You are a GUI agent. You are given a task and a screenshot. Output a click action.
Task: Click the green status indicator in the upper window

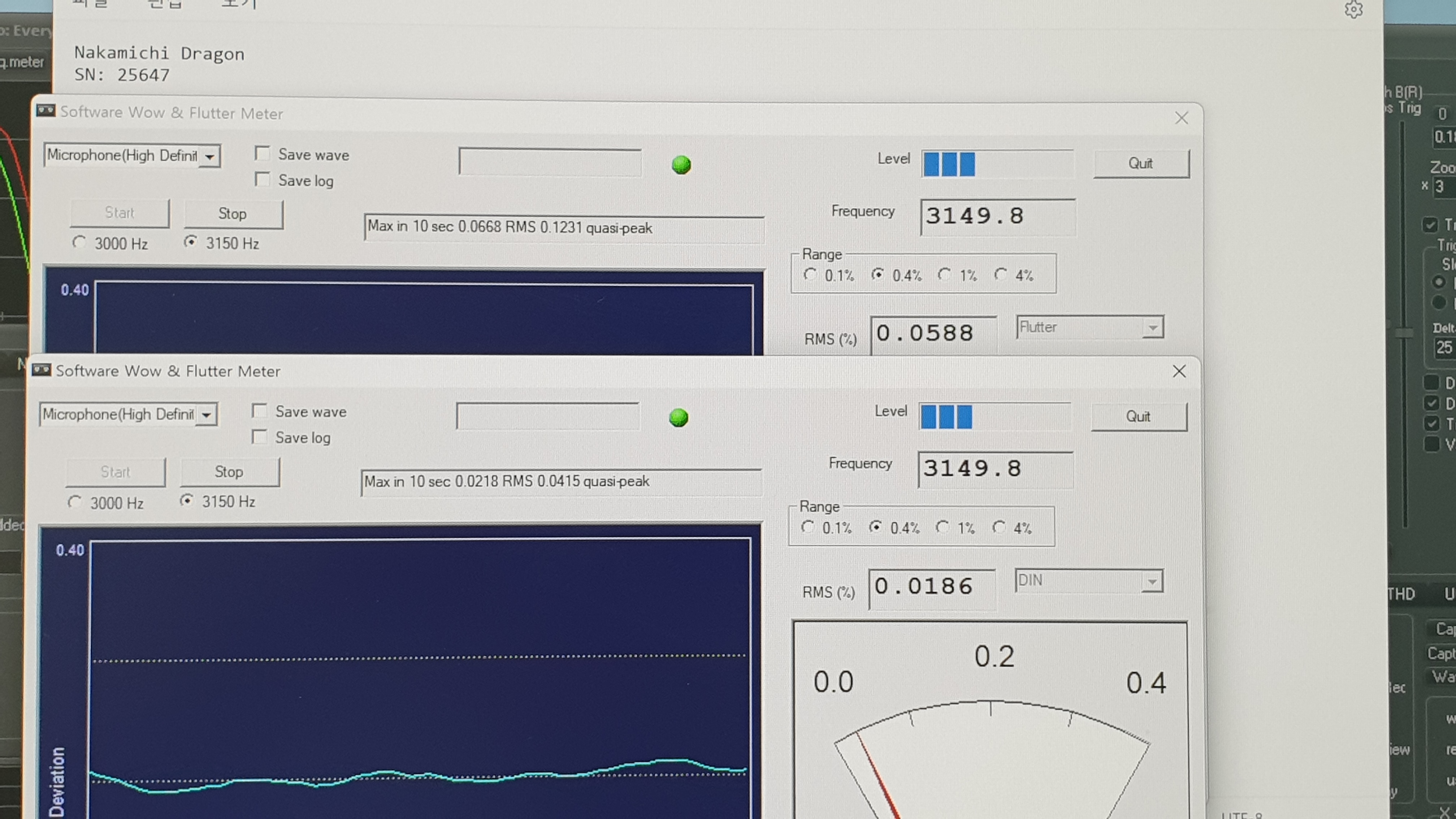coord(681,164)
